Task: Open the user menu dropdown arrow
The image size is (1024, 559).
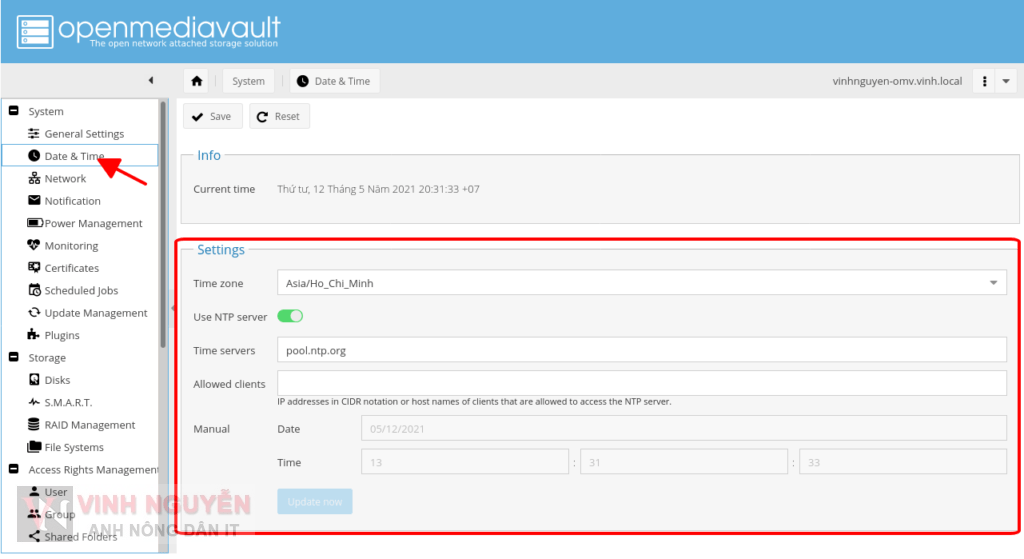Action: 1007,81
